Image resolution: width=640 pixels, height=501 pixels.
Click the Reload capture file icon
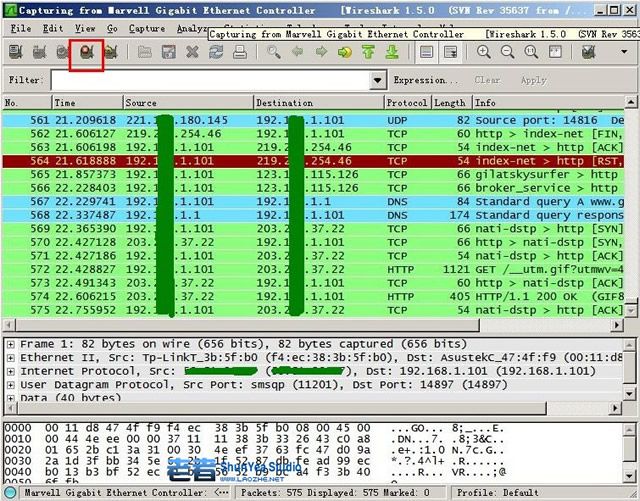tap(216, 52)
